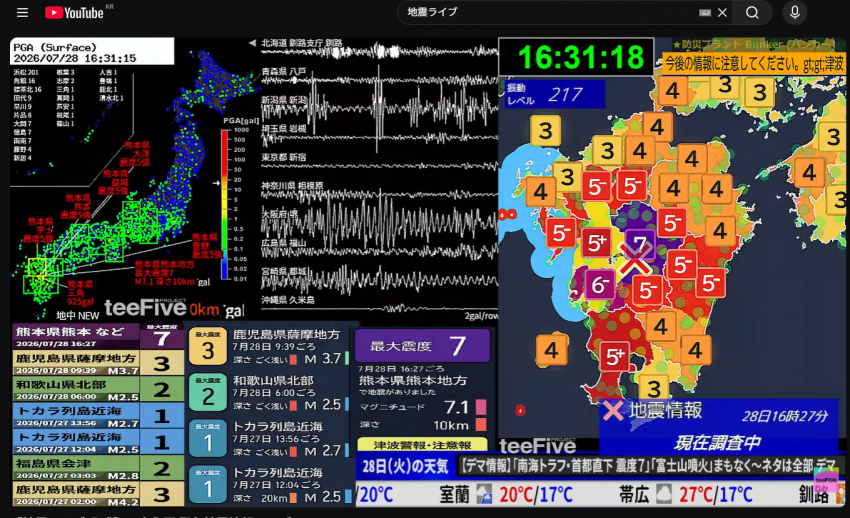Click the teeFive logo under the PGA map
The width and height of the screenshot is (850, 518).
tap(145, 308)
